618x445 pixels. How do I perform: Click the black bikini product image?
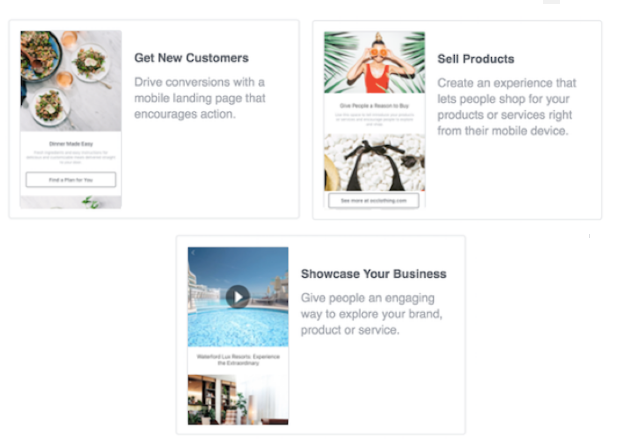(x=374, y=162)
